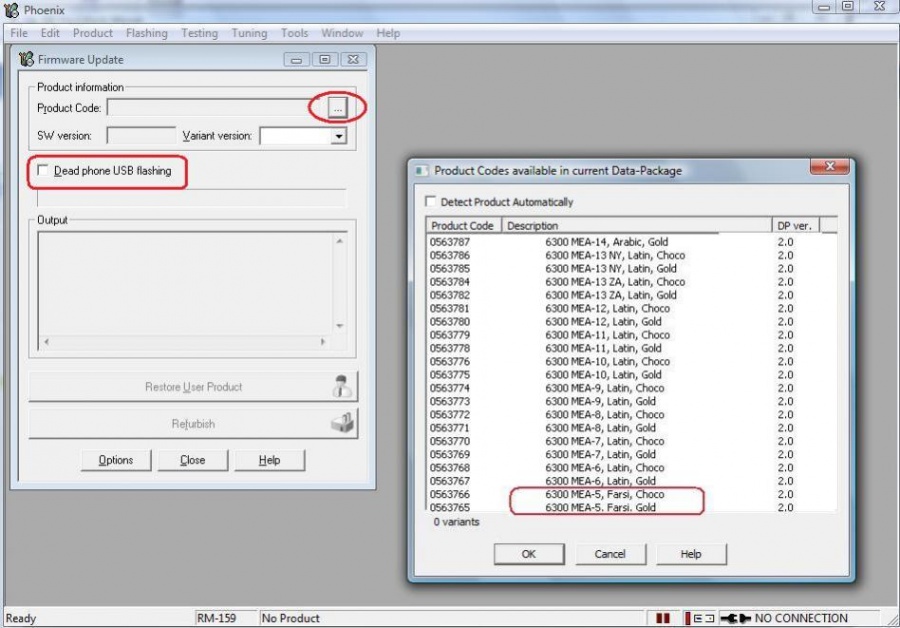
Task: Select product code 0563768 row
Action: (631, 467)
